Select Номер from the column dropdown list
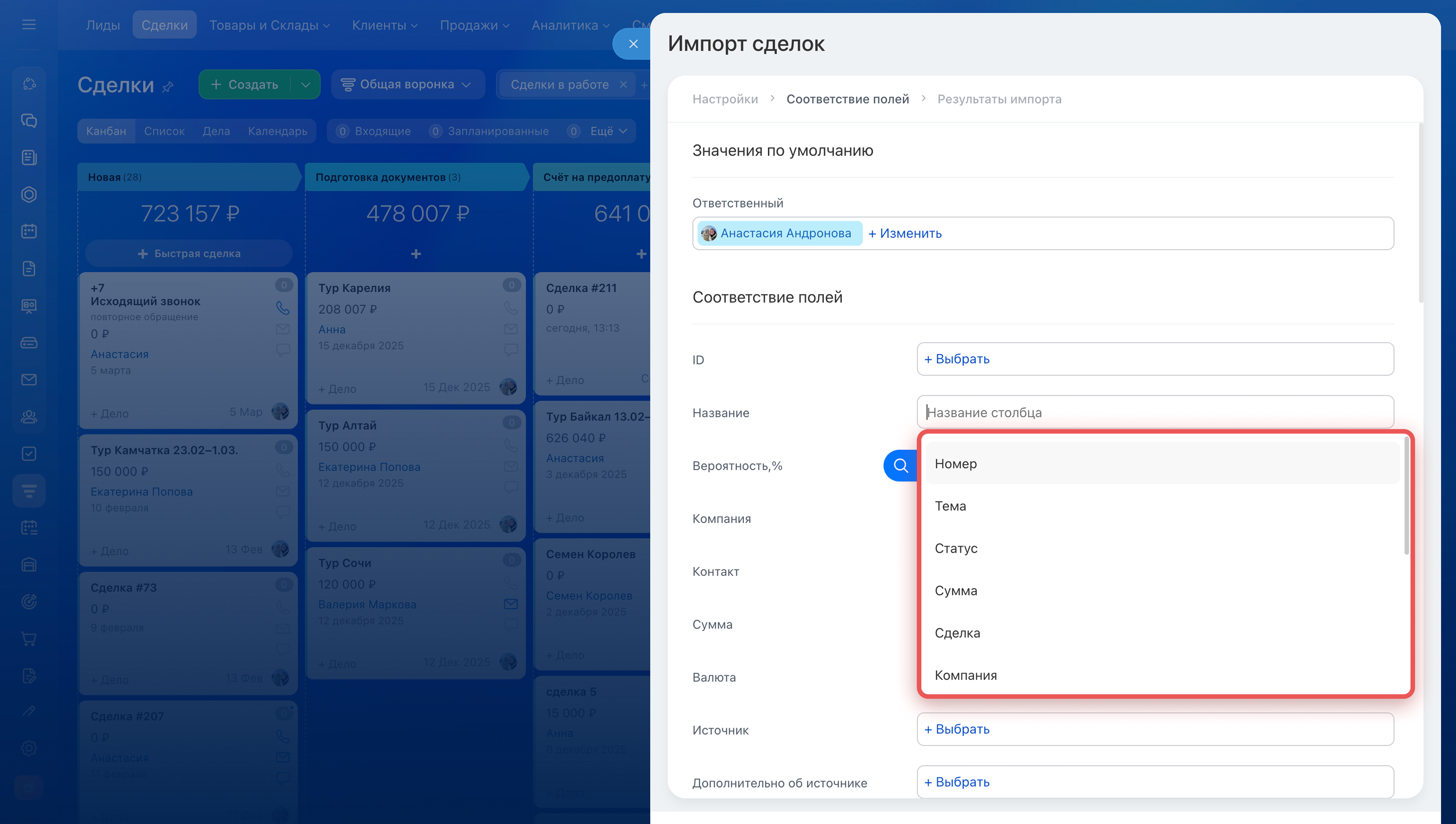This screenshot has width=1456, height=824. point(955,464)
